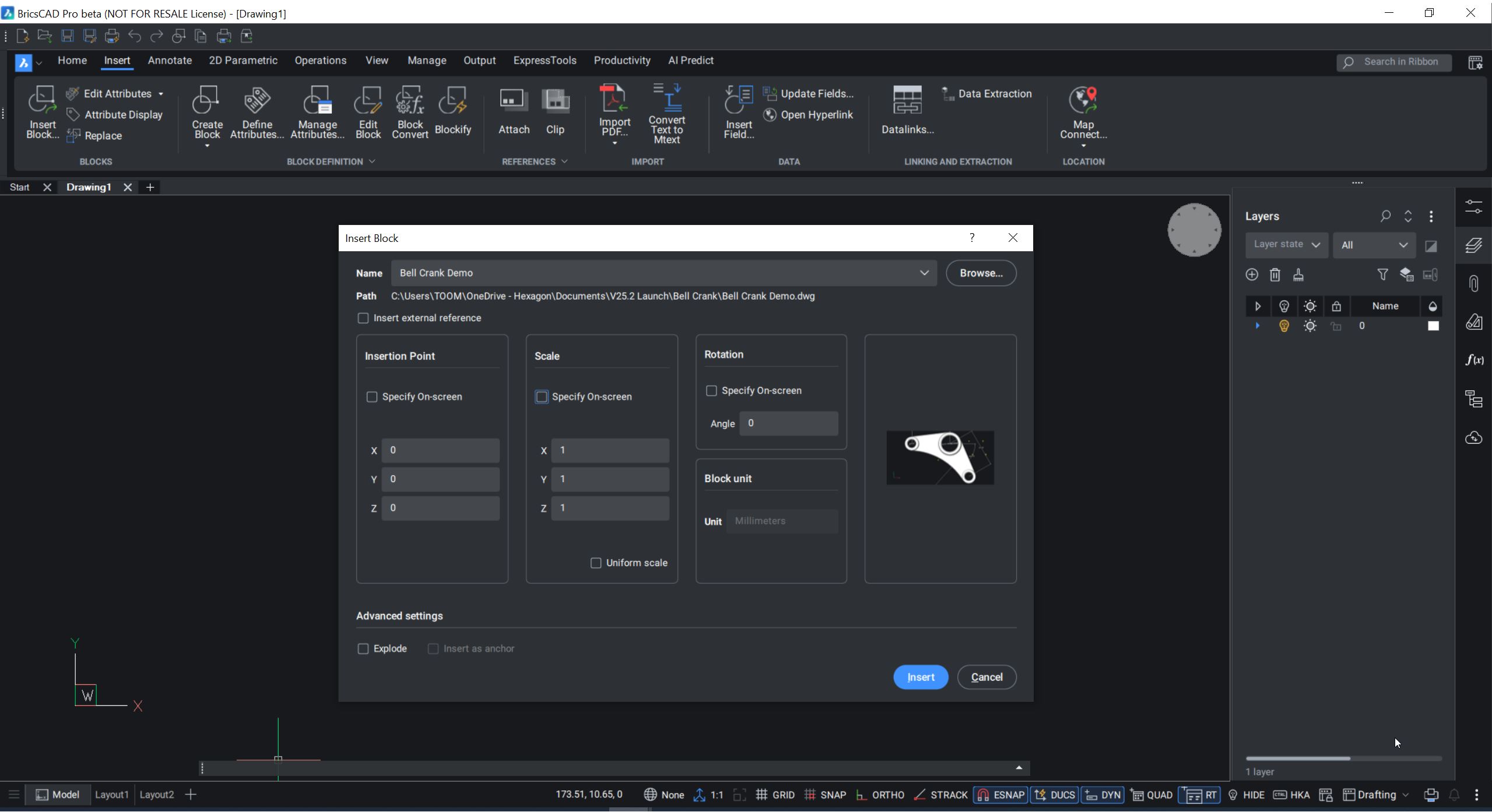
Task: Browse for a block file
Action: pos(981,272)
